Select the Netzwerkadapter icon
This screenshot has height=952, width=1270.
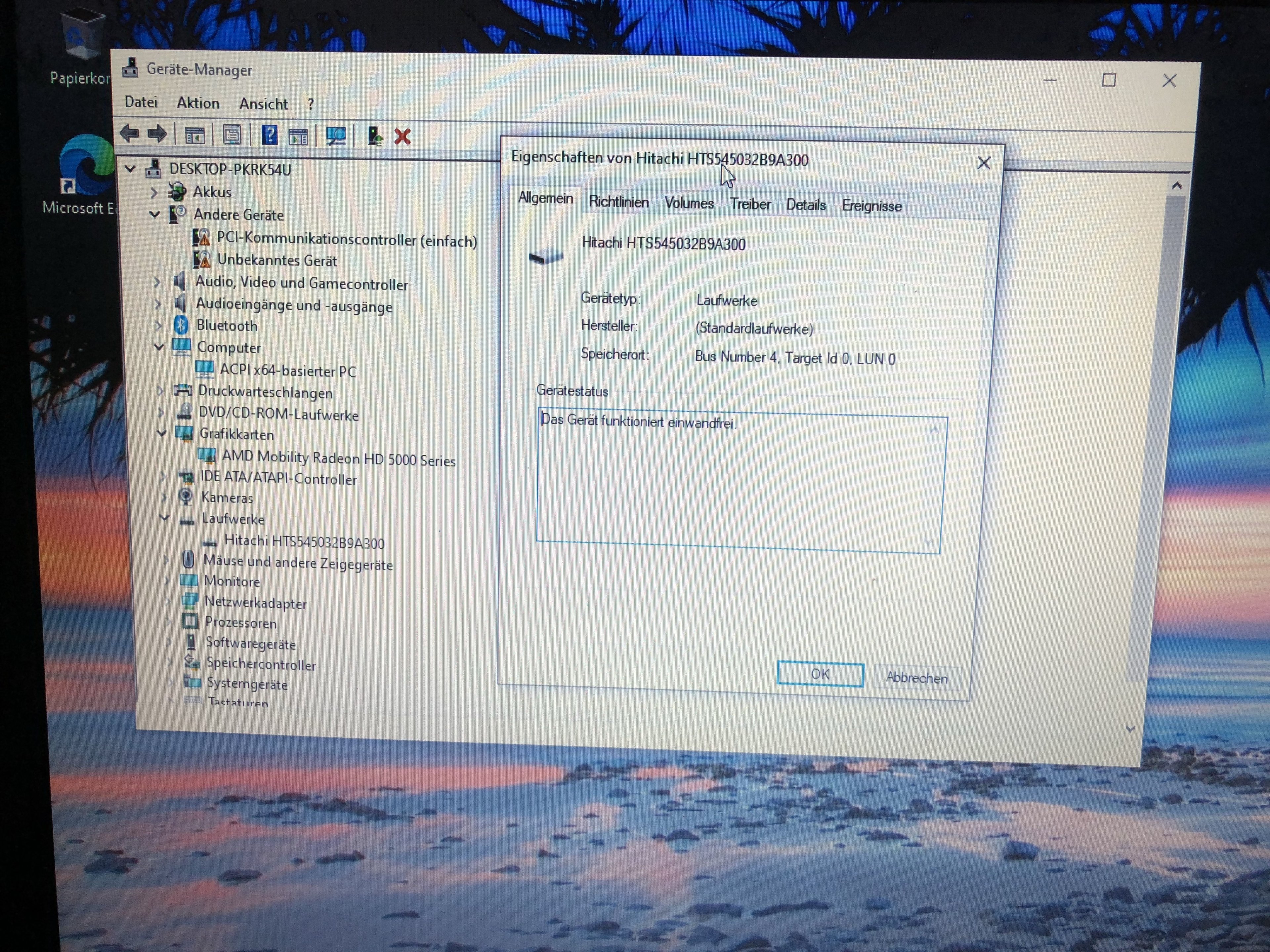pos(190,601)
